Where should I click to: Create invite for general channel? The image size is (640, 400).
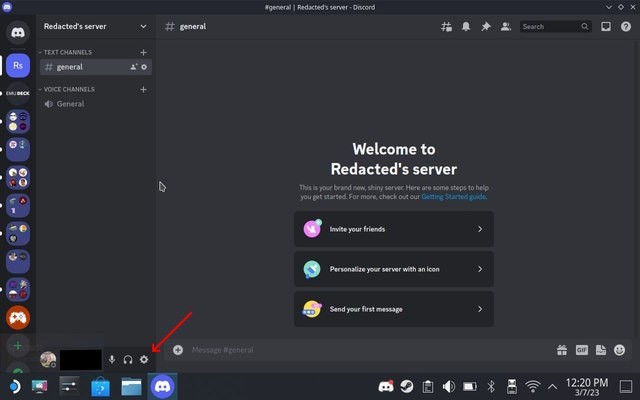click(x=133, y=67)
